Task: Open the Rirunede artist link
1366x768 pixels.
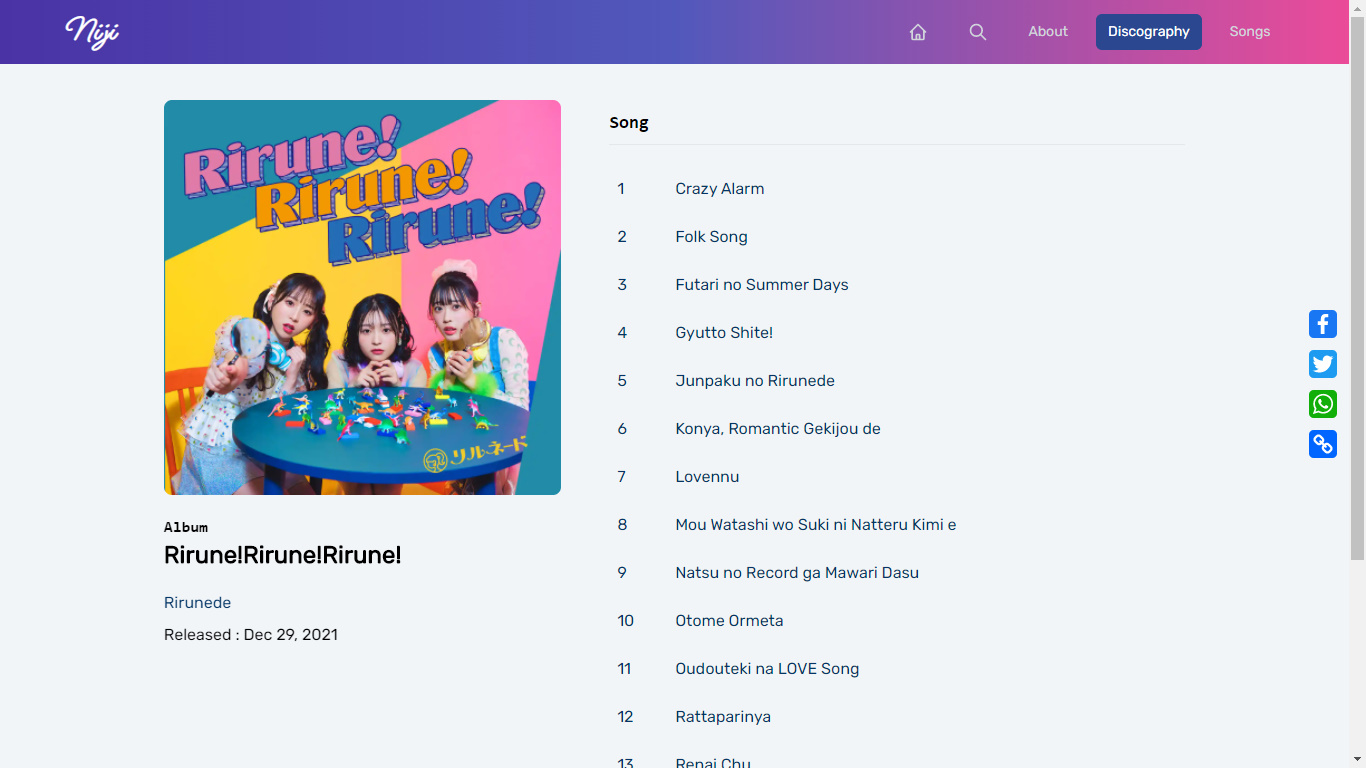Action: (x=197, y=603)
